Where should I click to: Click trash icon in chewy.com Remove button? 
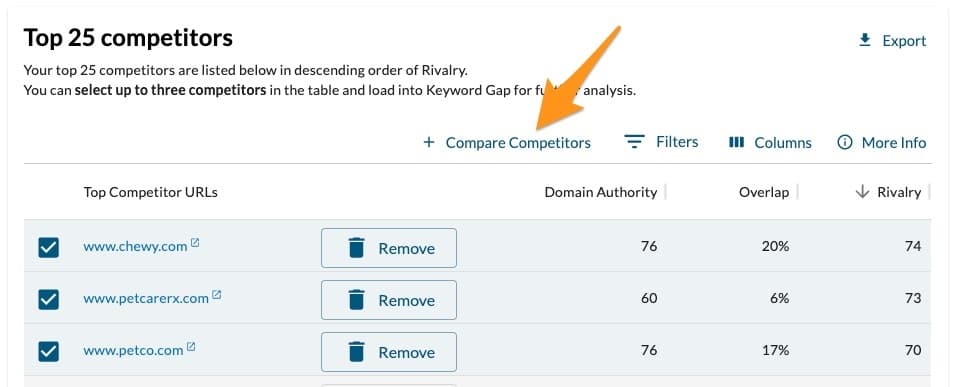click(357, 248)
